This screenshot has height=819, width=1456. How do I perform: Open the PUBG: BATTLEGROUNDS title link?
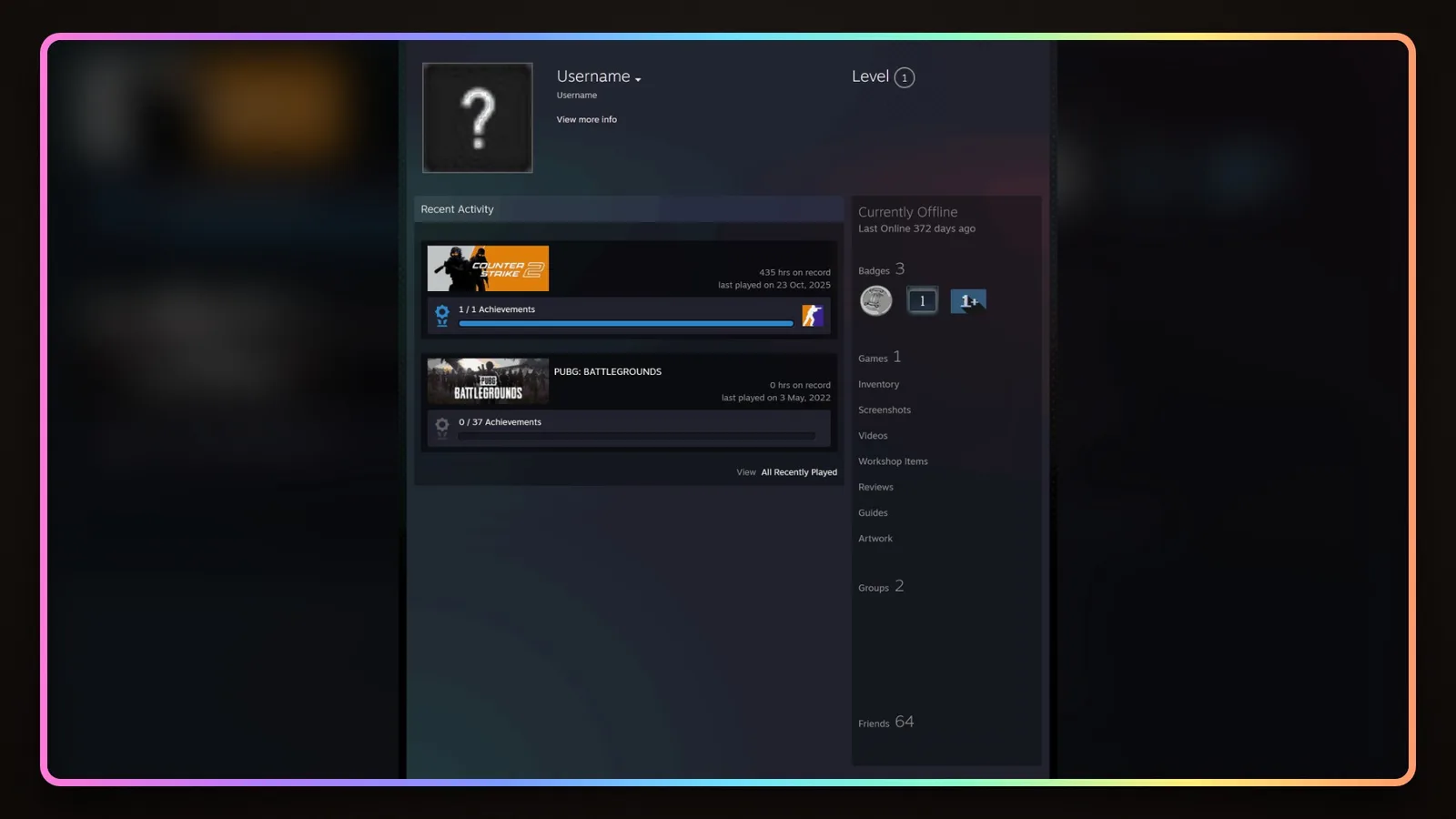pyautogui.click(x=608, y=371)
